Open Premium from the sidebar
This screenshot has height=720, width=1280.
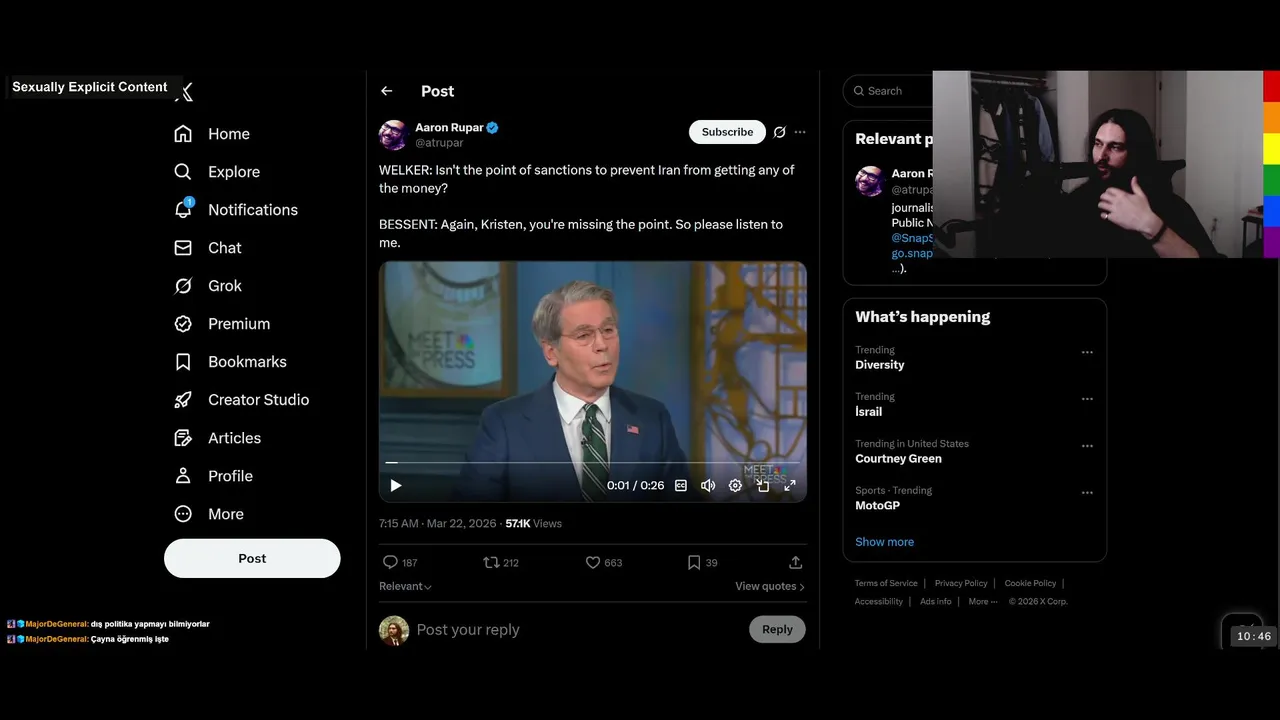tap(222, 324)
